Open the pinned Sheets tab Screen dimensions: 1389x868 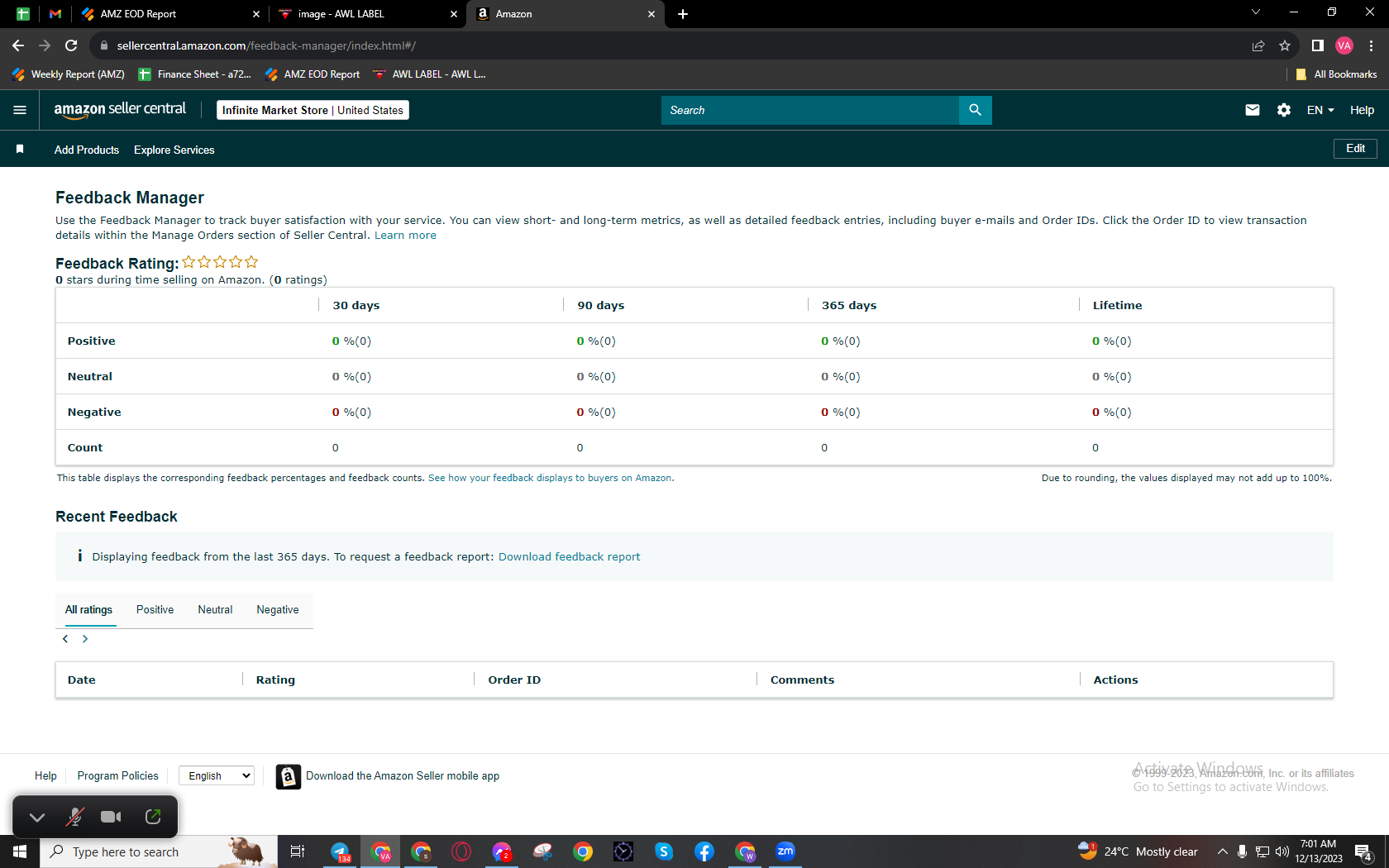(x=23, y=14)
